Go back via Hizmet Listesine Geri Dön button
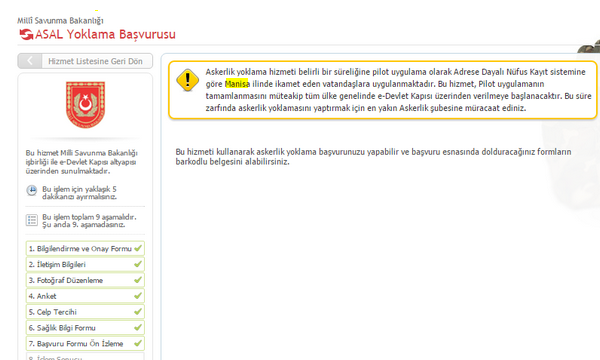The width and height of the screenshot is (600, 360). pos(85,61)
